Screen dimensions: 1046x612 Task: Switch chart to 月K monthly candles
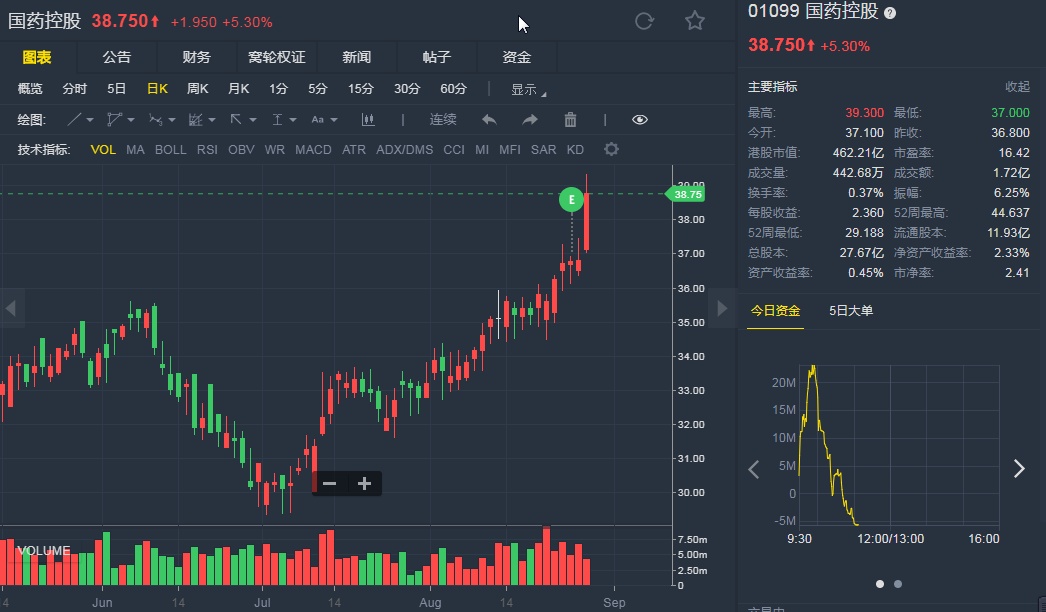click(238, 89)
